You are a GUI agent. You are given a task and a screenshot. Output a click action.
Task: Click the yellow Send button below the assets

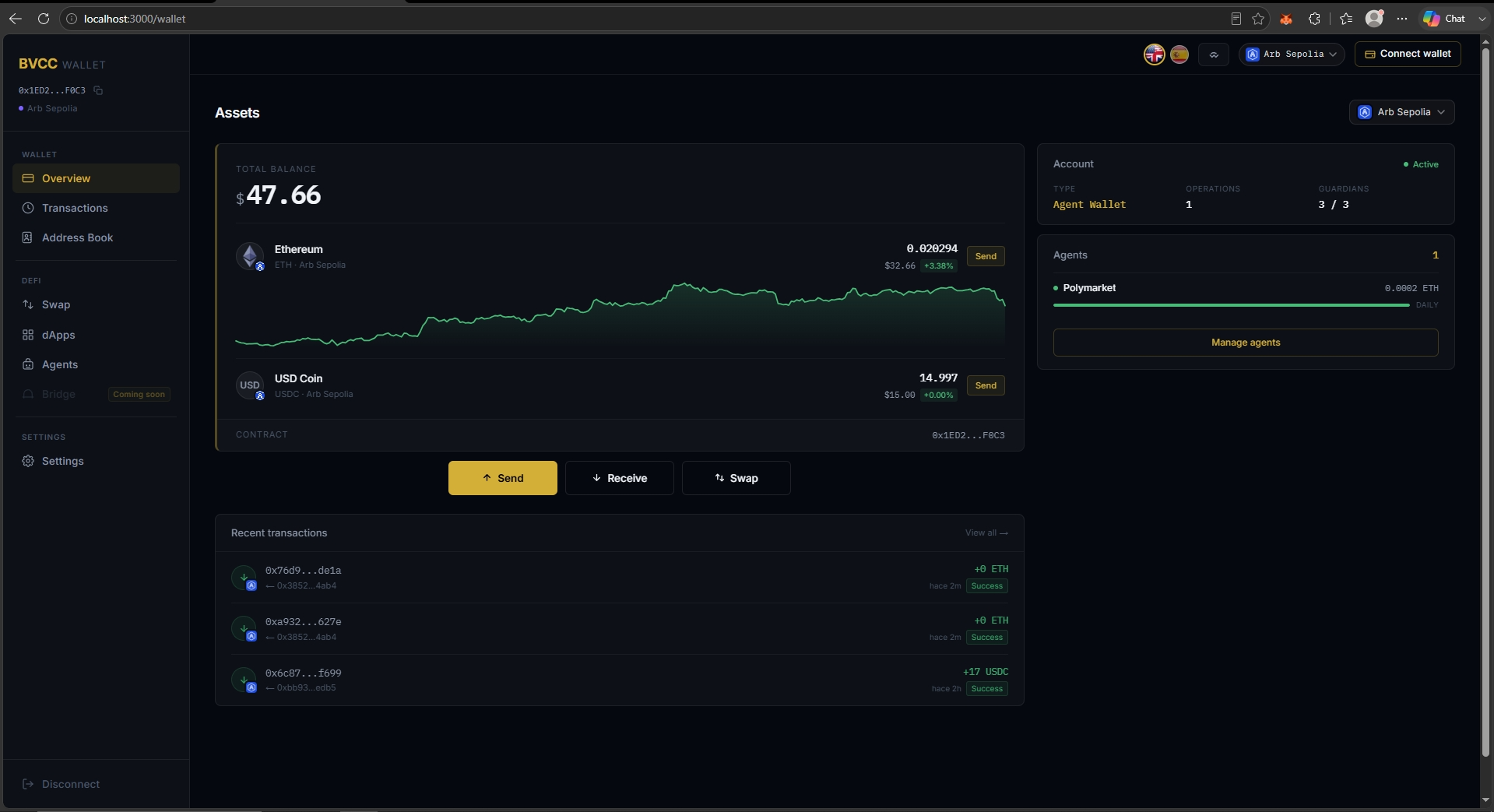click(503, 478)
